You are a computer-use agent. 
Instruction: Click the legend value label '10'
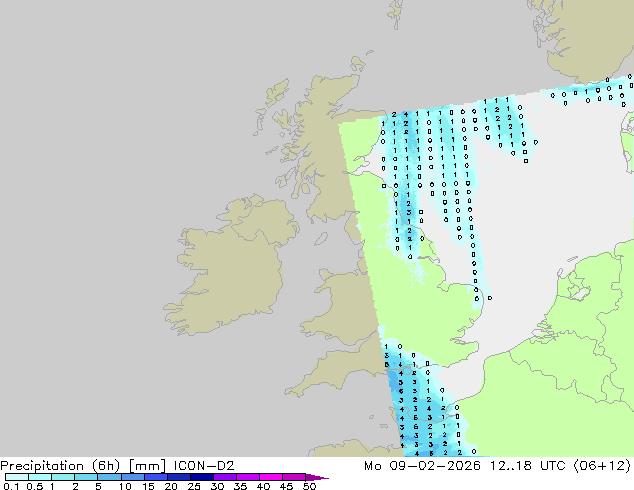pos(125,486)
